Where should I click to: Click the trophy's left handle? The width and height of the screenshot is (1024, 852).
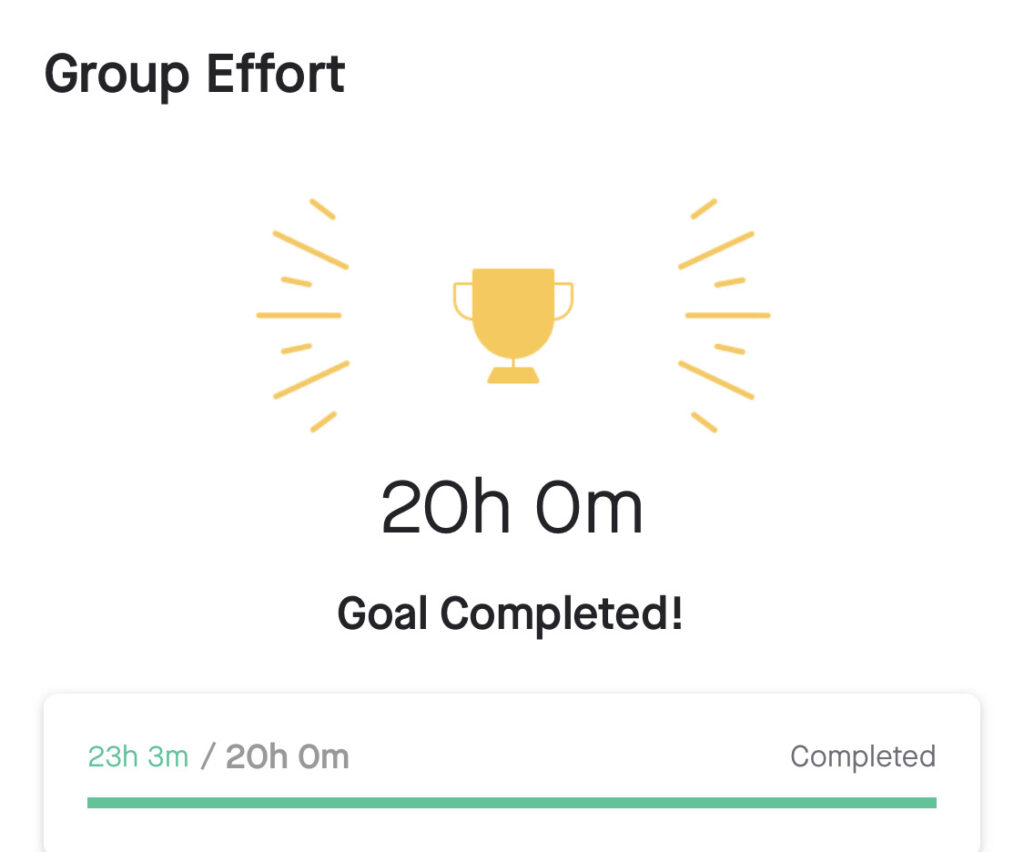[x=463, y=302]
